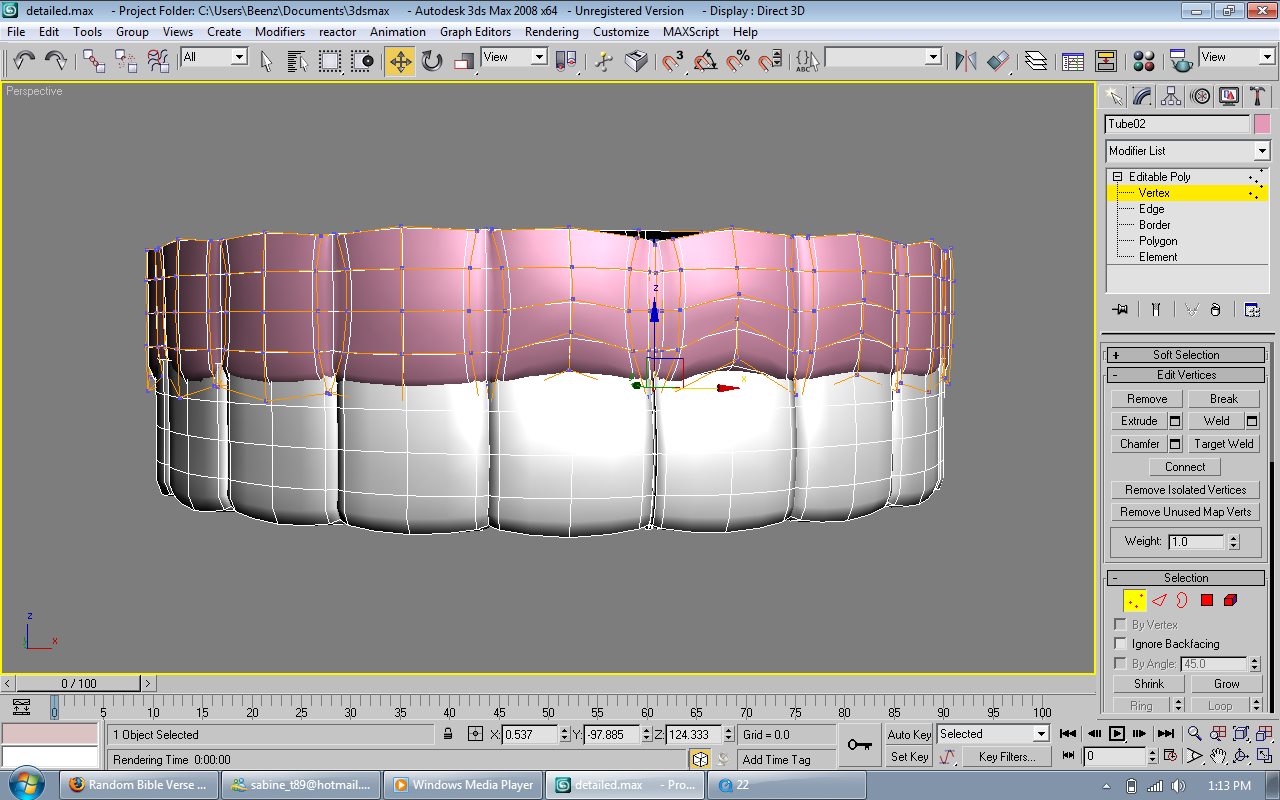Click the Render Scene teapot icon
The image size is (1280, 800).
tap(1181, 61)
